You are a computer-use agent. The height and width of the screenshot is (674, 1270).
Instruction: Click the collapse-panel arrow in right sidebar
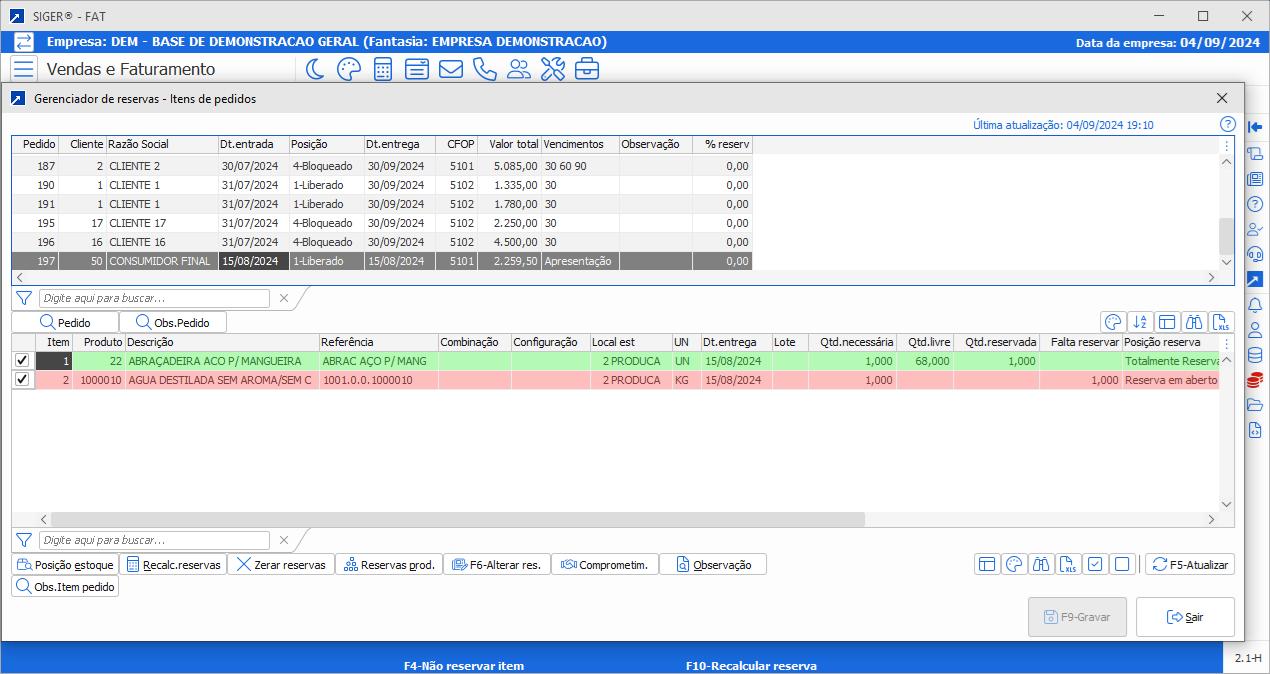(x=1255, y=127)
